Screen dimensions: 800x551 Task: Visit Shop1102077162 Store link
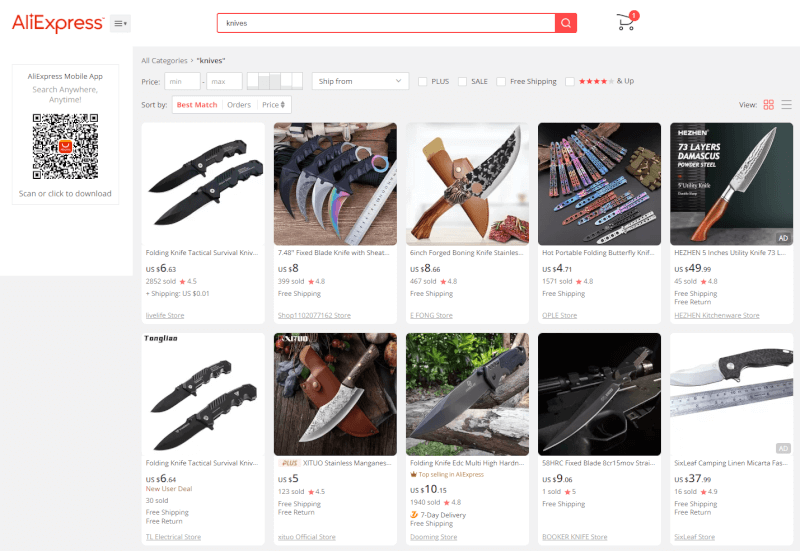click(314, 315)
